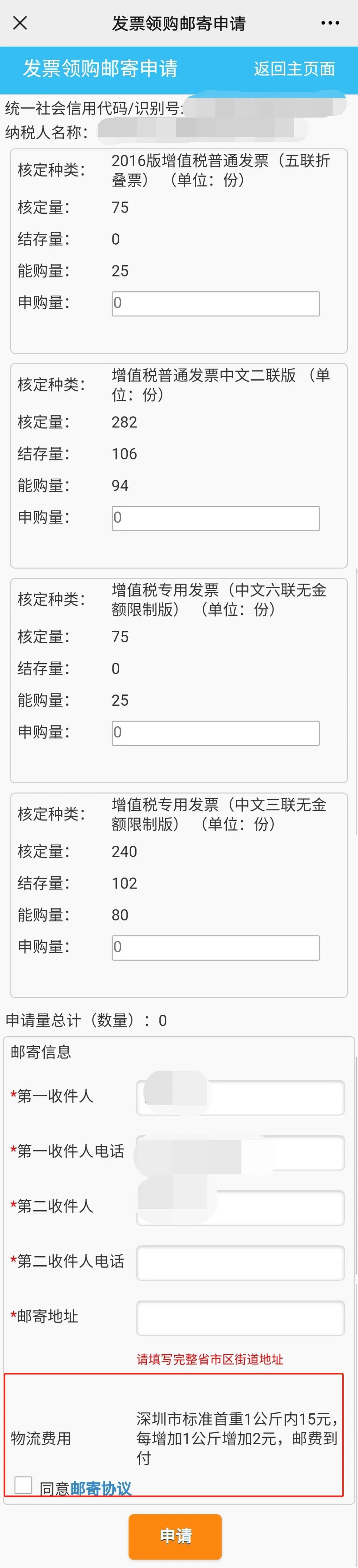Select the 第二收件人 name field
The image size is (358, 1568).
tap(240, 1208)
